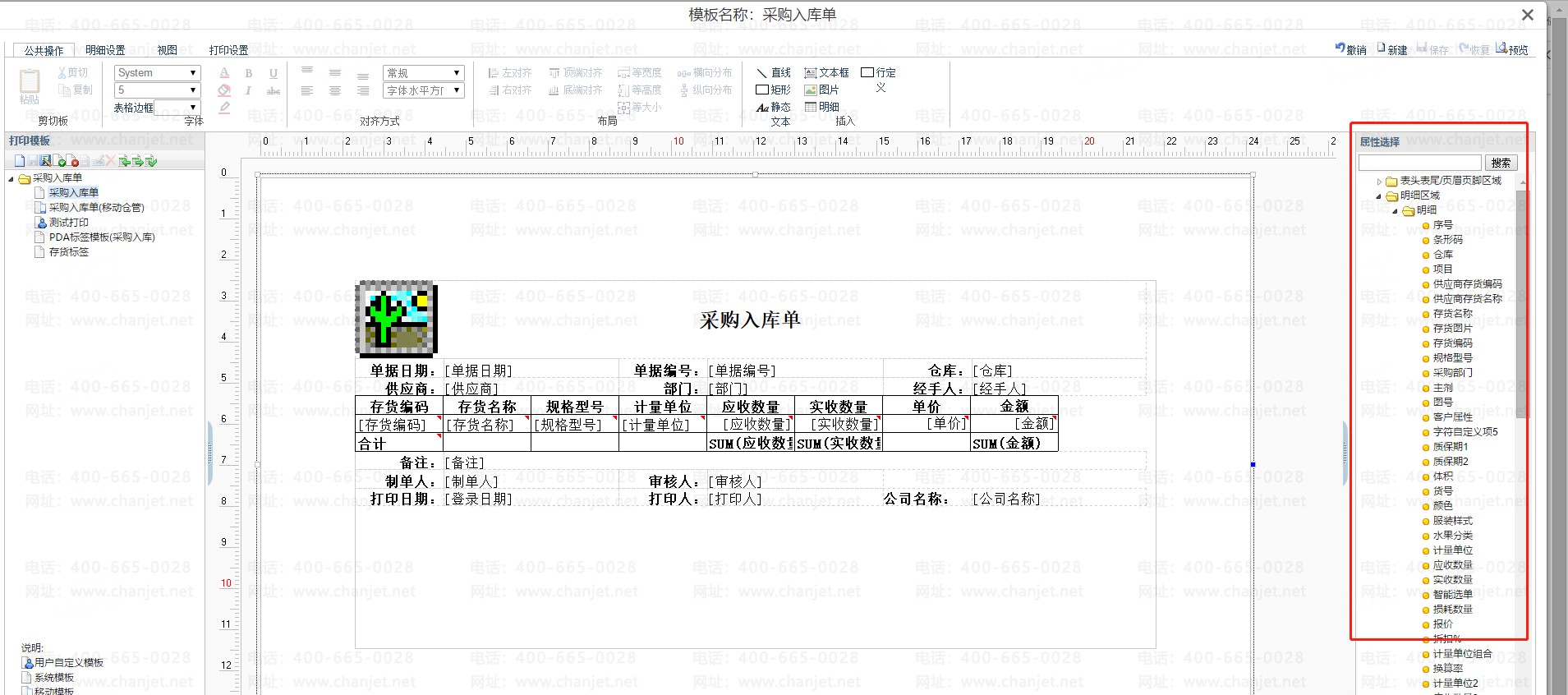The image size is (1568, 695).
Task: Click 预览 preview button
Action: (1513, 49)
